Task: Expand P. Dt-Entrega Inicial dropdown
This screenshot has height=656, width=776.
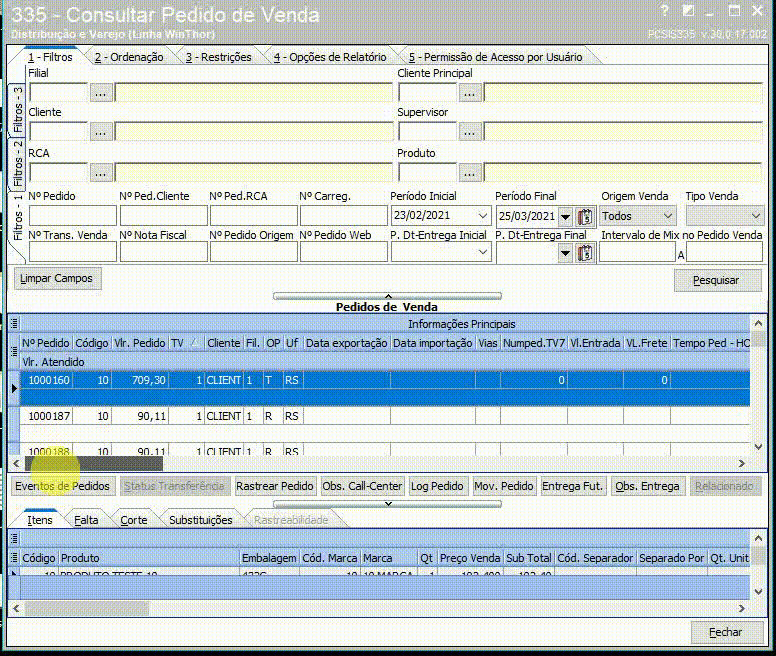Action: point(483,252)
